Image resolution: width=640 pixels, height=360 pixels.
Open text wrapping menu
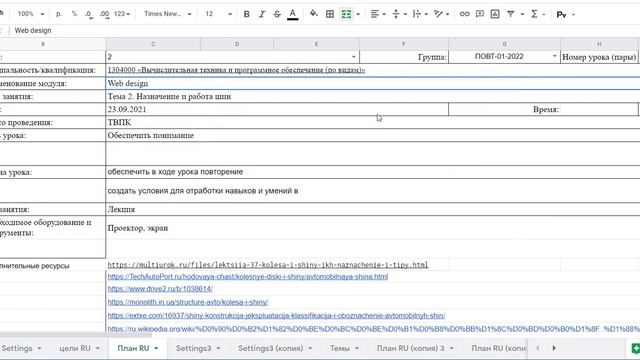pos(420,14)
